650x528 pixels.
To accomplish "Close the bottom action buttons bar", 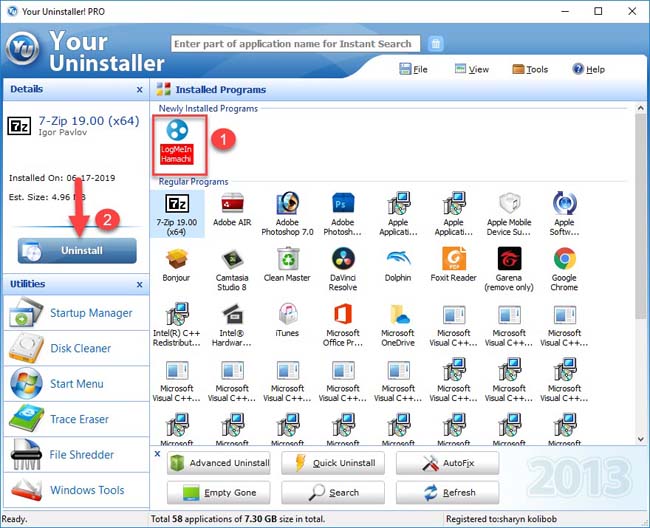I will click(x=158, y=454).
